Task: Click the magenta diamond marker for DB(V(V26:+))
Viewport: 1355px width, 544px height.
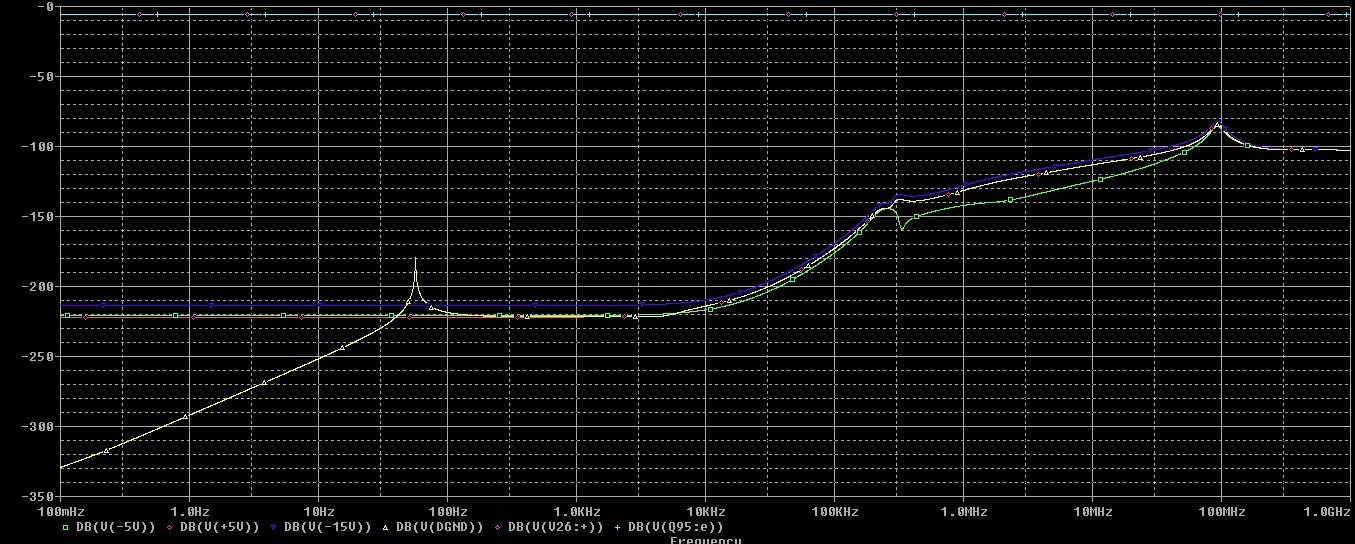Action: pyautogui.click(x=498, y=526)
